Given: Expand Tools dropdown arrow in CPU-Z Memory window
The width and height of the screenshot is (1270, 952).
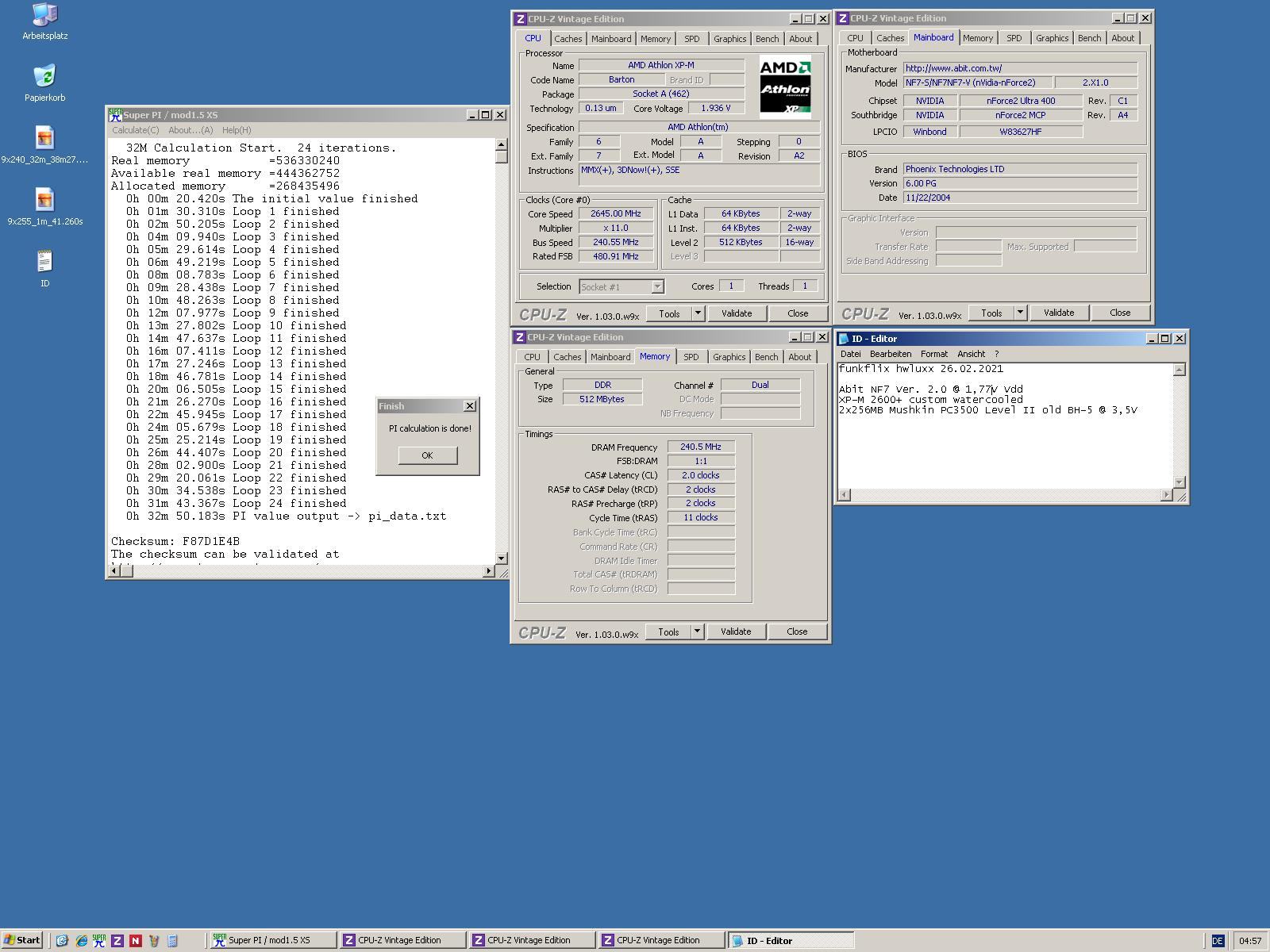Looking at the screenshot, I should click(697, 631).
